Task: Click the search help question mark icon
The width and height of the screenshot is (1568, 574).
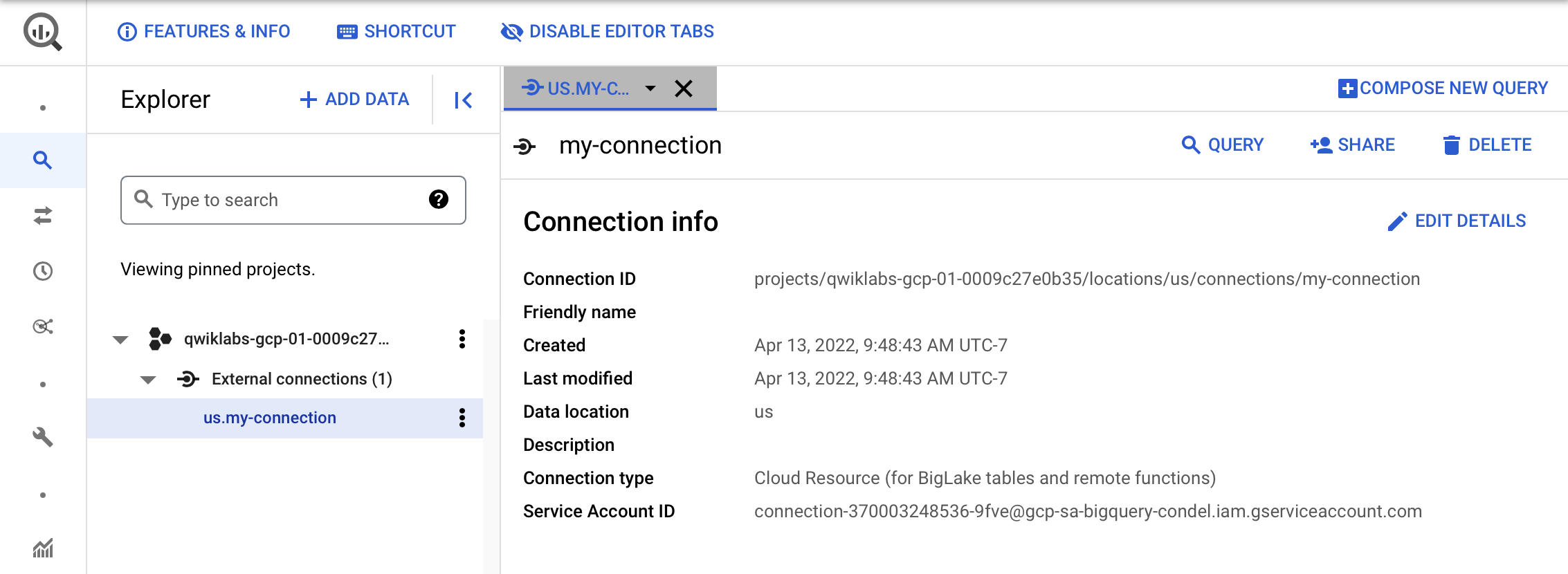Action: (x=439, y=200)
